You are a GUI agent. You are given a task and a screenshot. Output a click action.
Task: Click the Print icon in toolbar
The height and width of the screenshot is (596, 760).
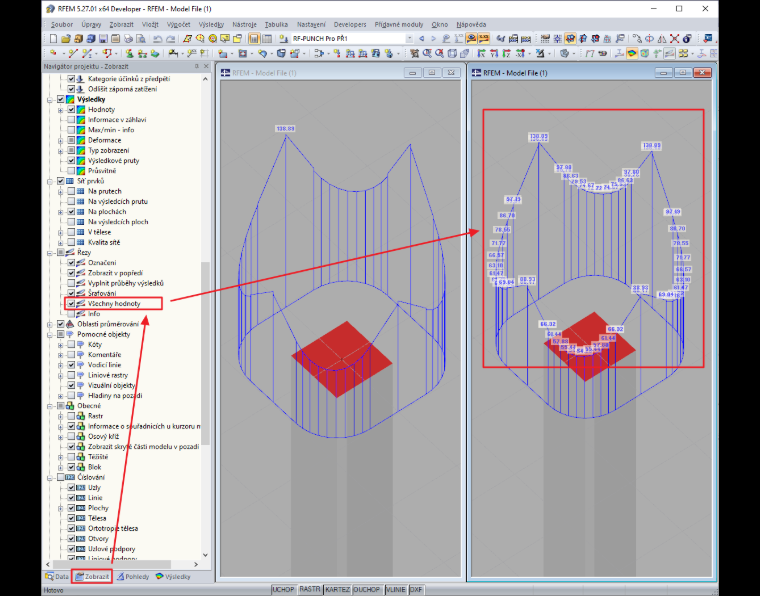(128, 39)
